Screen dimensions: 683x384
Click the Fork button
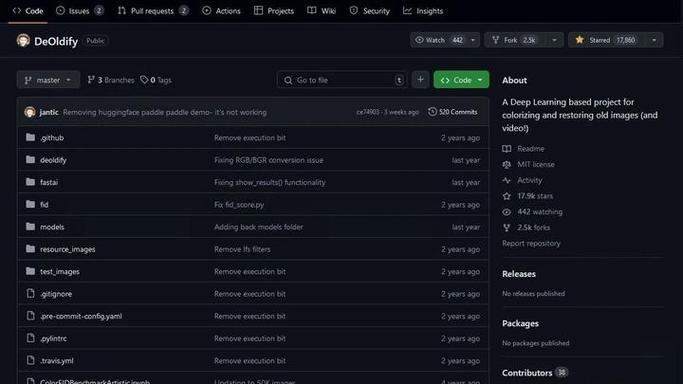click(x=515, y=40)
